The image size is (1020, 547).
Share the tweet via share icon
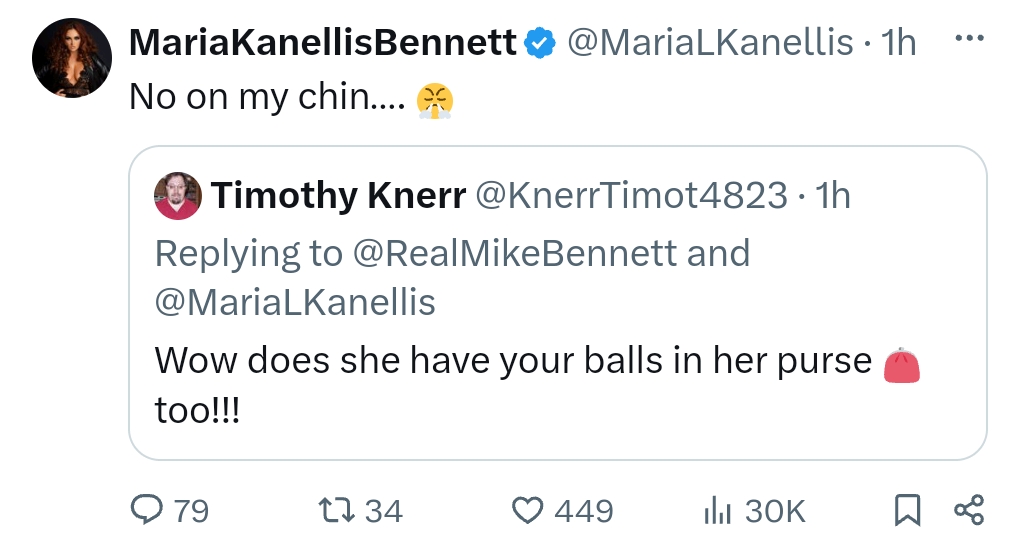point(969,511)
